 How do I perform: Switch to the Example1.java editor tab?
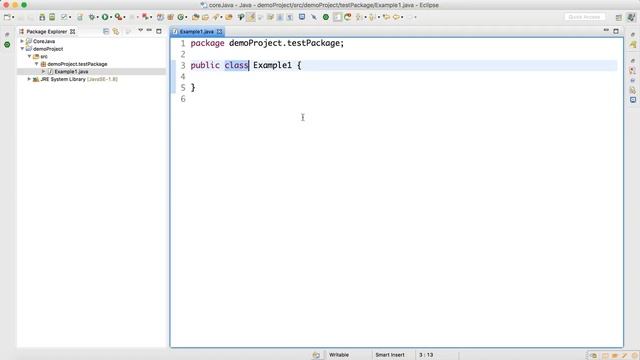click(196, 31)
